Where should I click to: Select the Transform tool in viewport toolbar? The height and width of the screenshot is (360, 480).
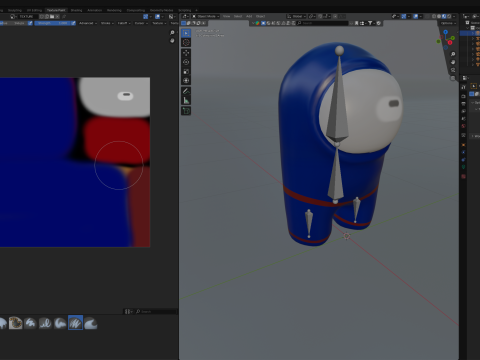186,81
